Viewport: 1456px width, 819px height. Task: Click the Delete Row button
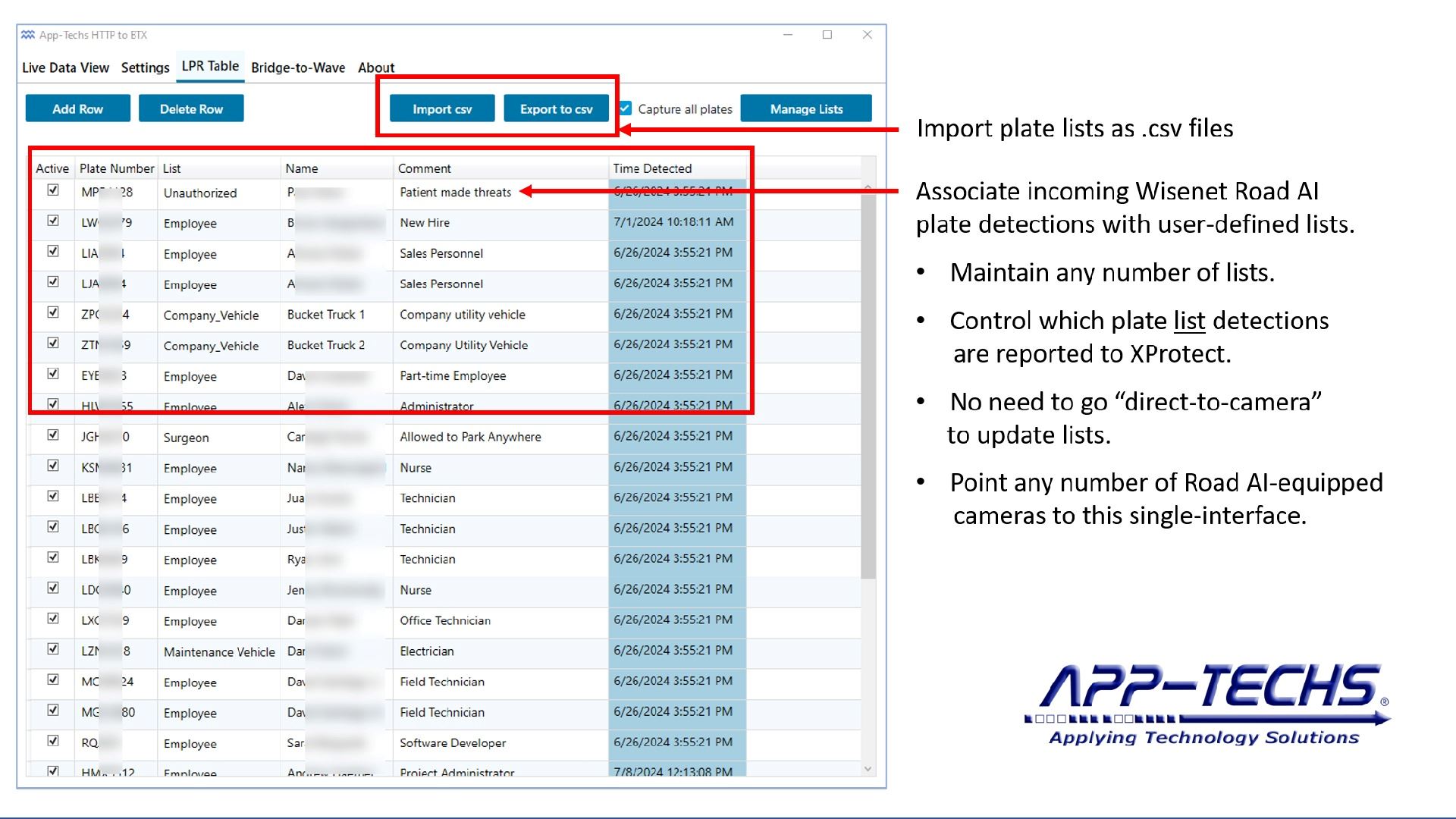191,108
